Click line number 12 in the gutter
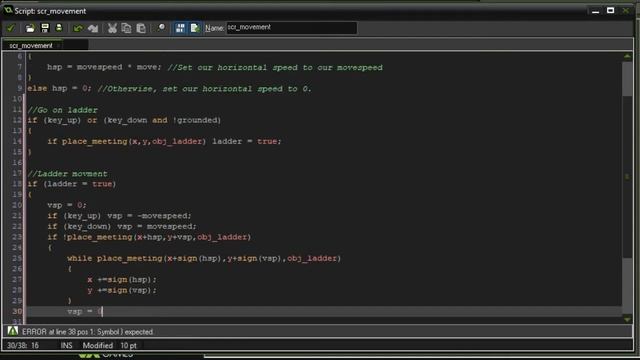This screenshot has width=640, height=360. [x=17, y=120]
